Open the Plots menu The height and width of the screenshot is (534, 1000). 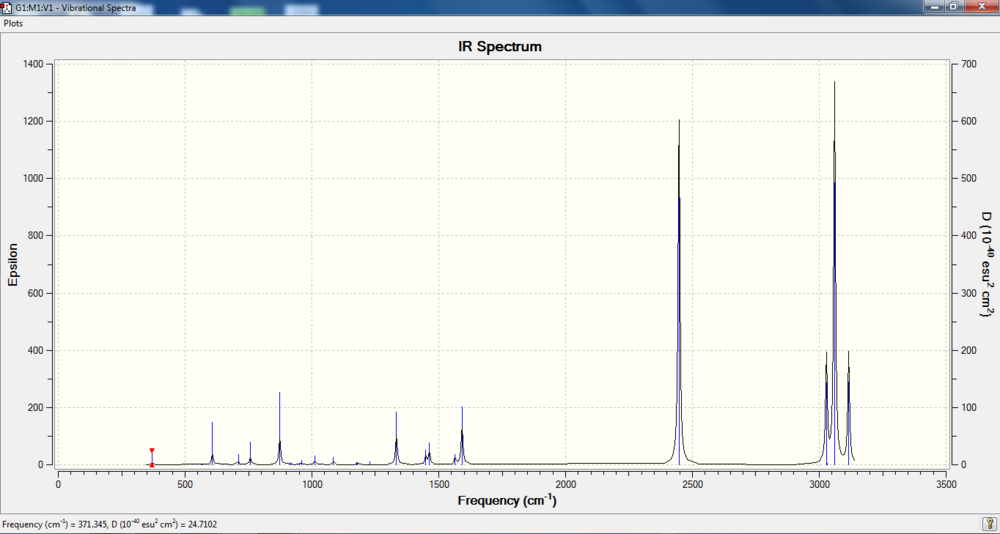[x=13, y=23]
